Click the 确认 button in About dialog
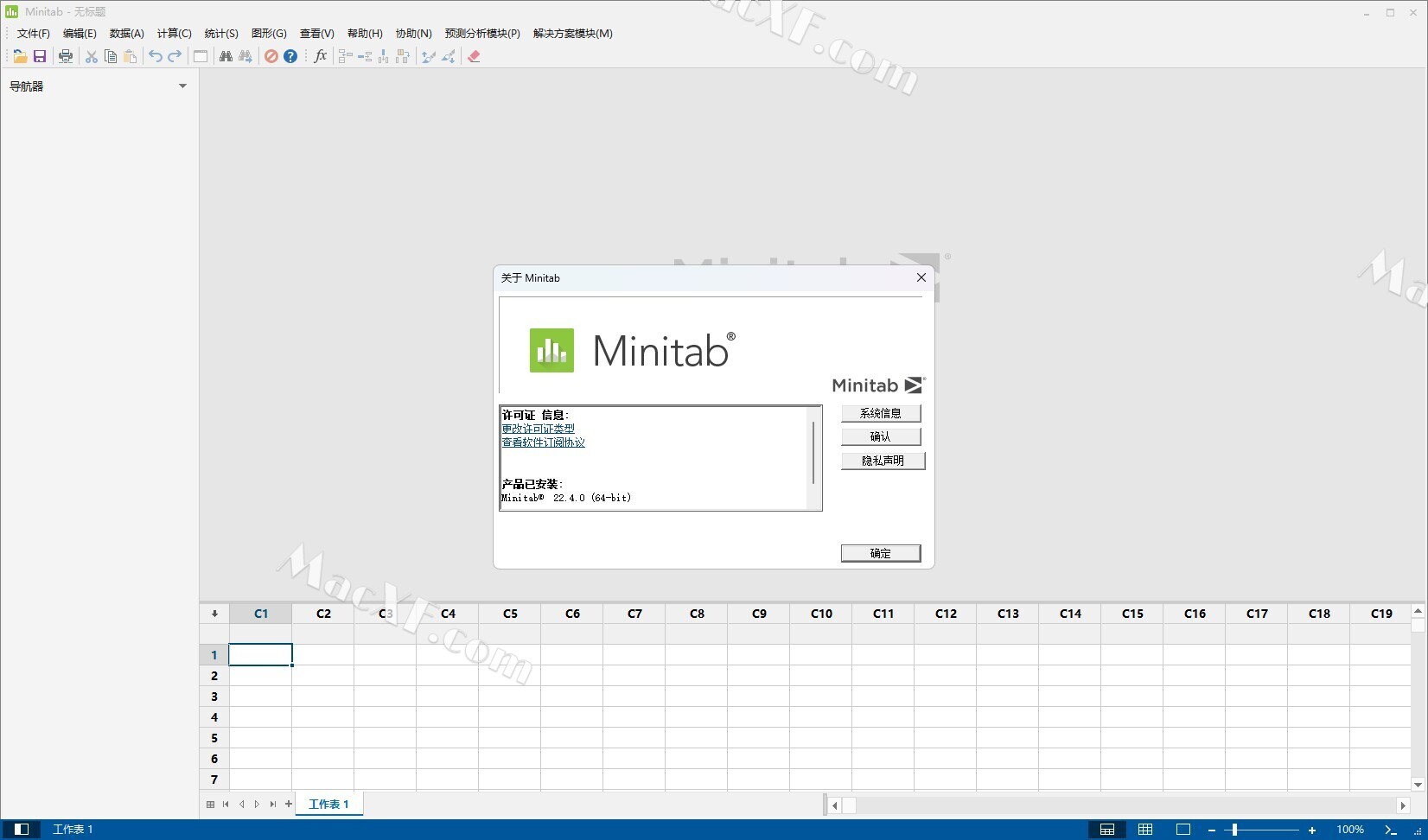Image resolution: width=1428 pixels, height=840 pixels. 881,436
